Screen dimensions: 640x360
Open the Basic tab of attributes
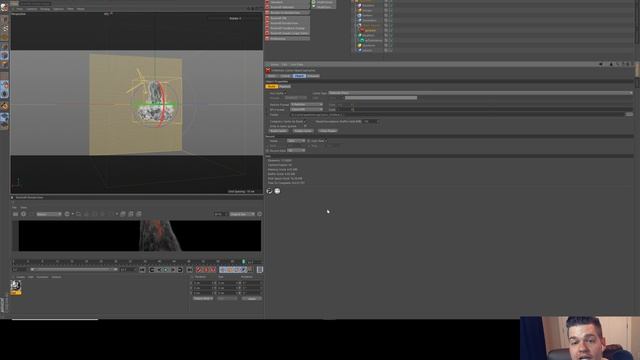point(272,76)
